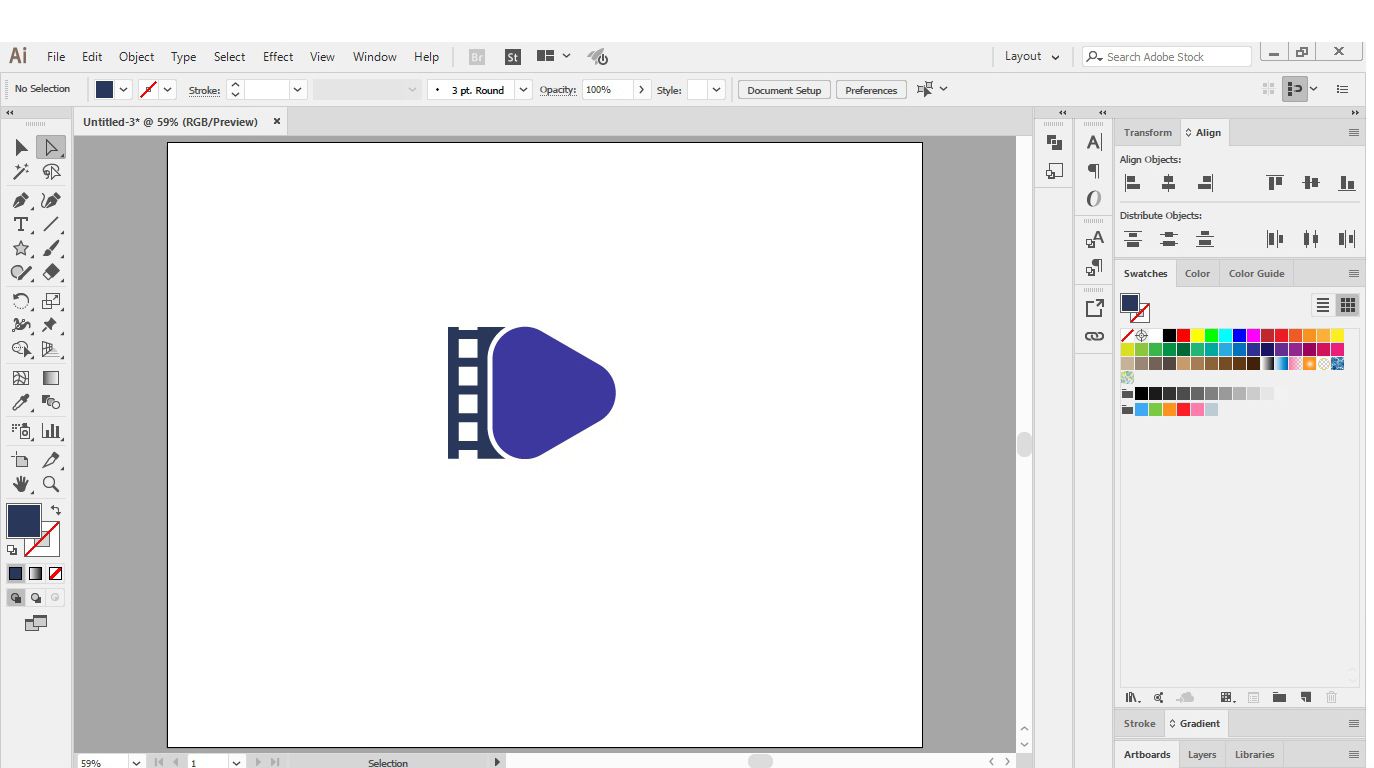1374x768 pixels.
Task: Swap fill and stroke colors
Action: 56,510
